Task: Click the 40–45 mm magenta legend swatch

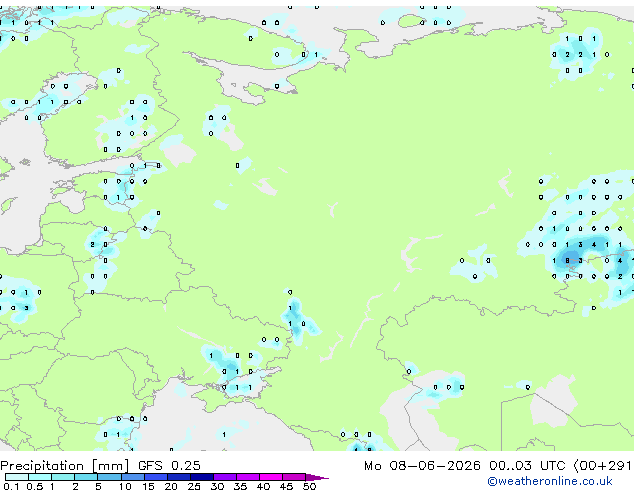Action: (271, 477)
